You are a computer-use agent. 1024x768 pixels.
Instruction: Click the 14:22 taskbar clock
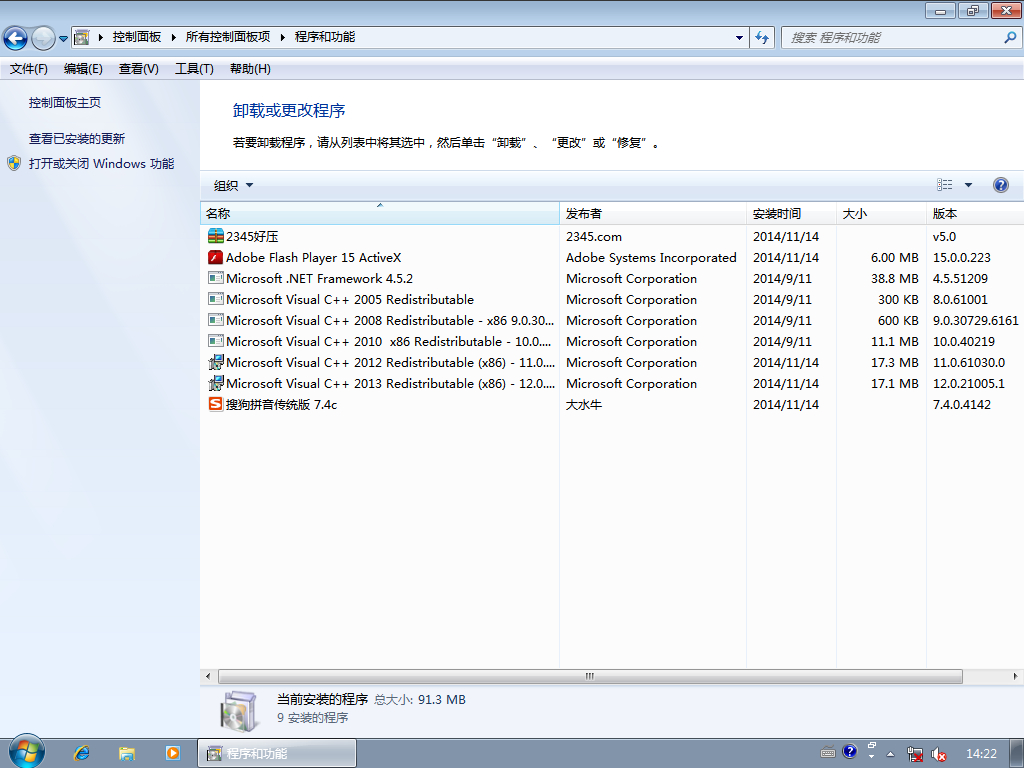pyautogui.click(x=981, y=754)
